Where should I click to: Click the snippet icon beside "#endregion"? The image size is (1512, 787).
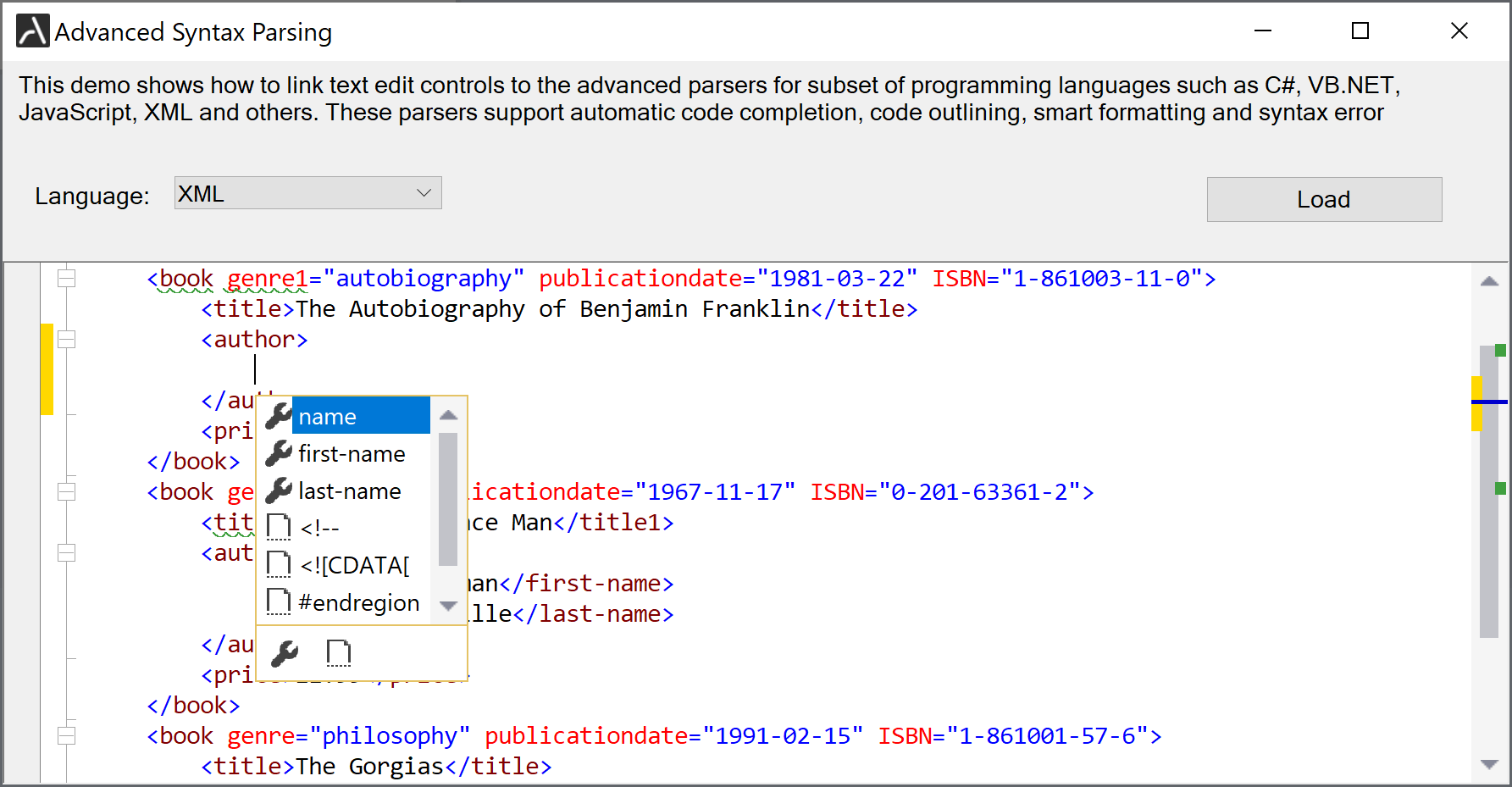278,601
